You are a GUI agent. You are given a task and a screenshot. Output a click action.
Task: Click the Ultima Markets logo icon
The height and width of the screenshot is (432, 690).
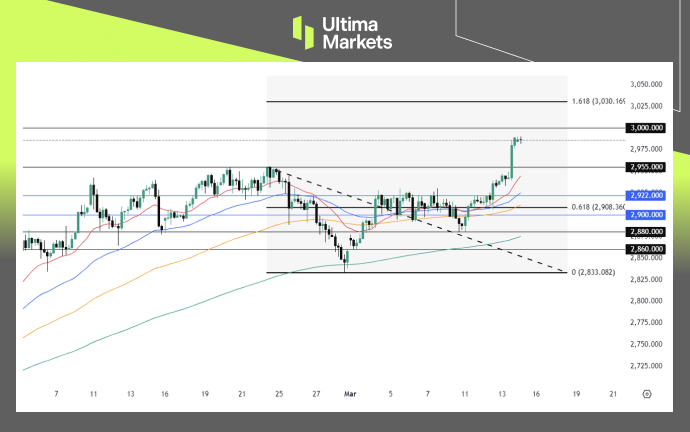click(x=304, y=32)
